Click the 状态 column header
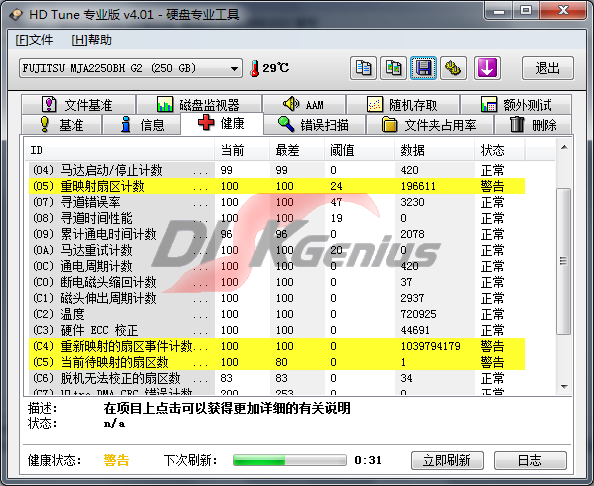 click(x=500, y=150)
